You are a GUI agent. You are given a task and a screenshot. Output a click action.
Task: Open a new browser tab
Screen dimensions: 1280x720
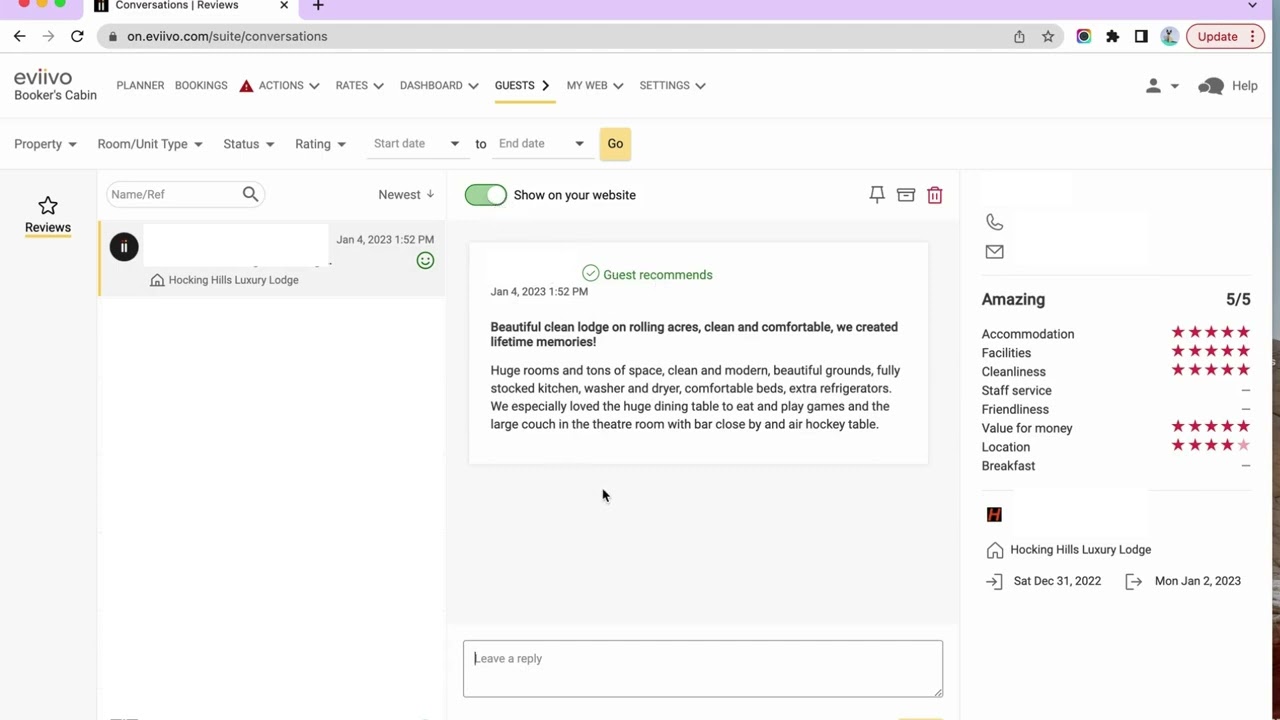[318, 6]
